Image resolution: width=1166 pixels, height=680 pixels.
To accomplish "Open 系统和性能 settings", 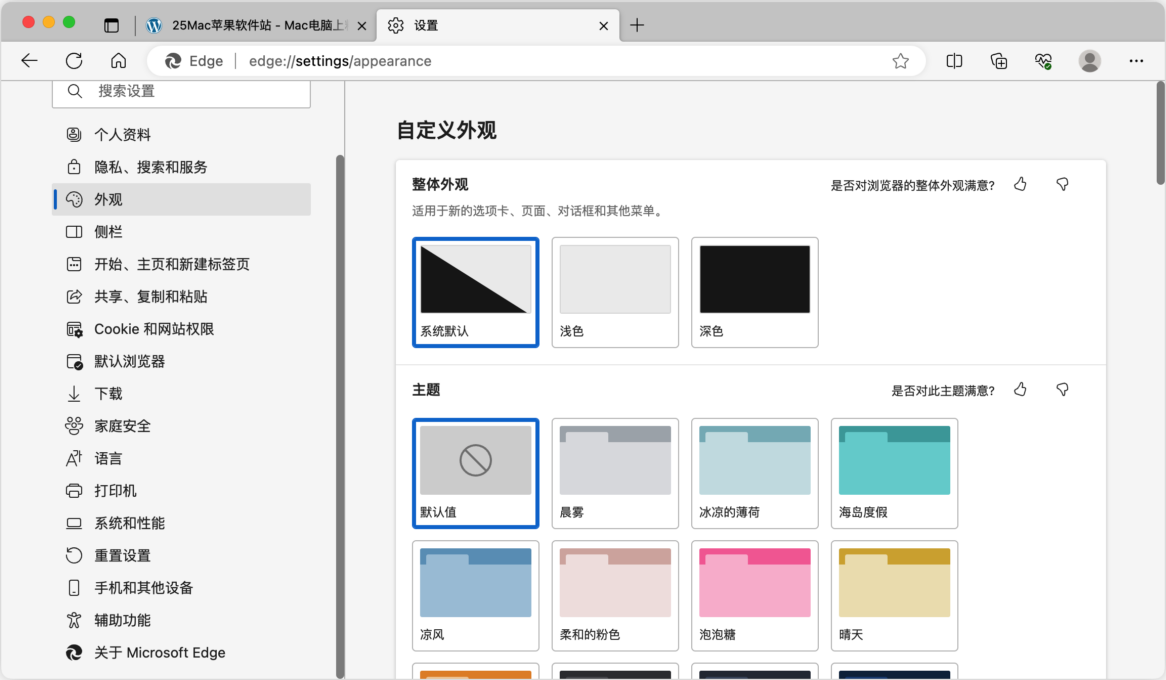I will [x=181, y=523].
